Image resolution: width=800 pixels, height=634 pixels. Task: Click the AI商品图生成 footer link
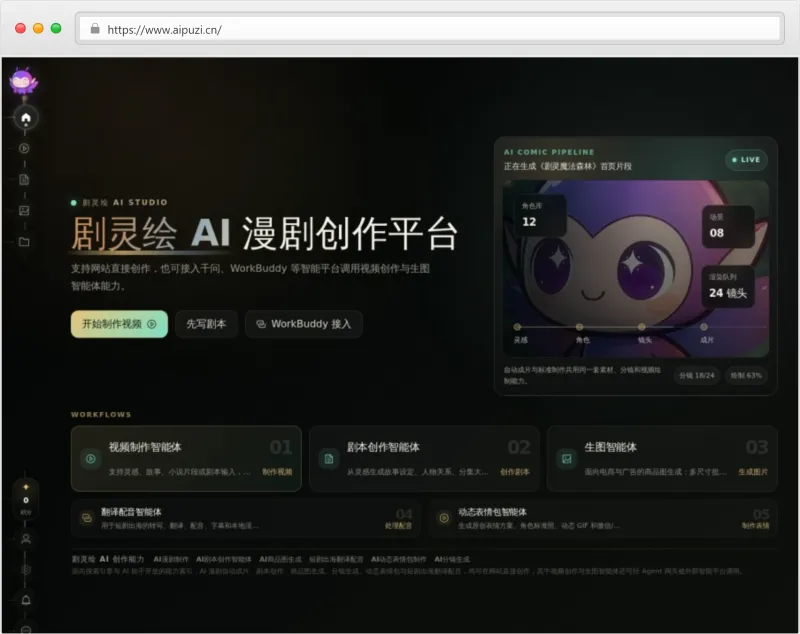(280, 560)
